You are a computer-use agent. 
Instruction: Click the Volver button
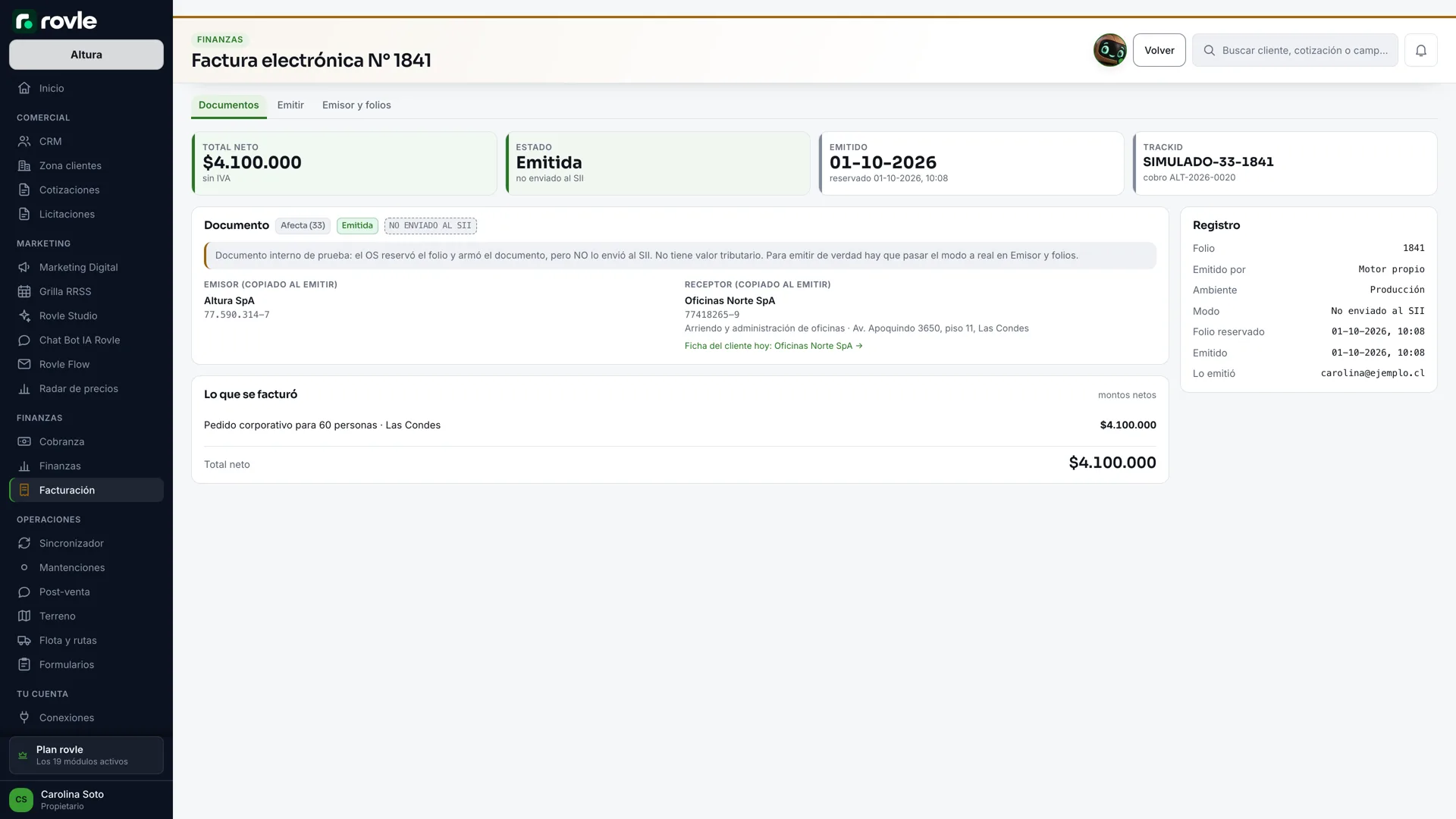[1159, 50]
